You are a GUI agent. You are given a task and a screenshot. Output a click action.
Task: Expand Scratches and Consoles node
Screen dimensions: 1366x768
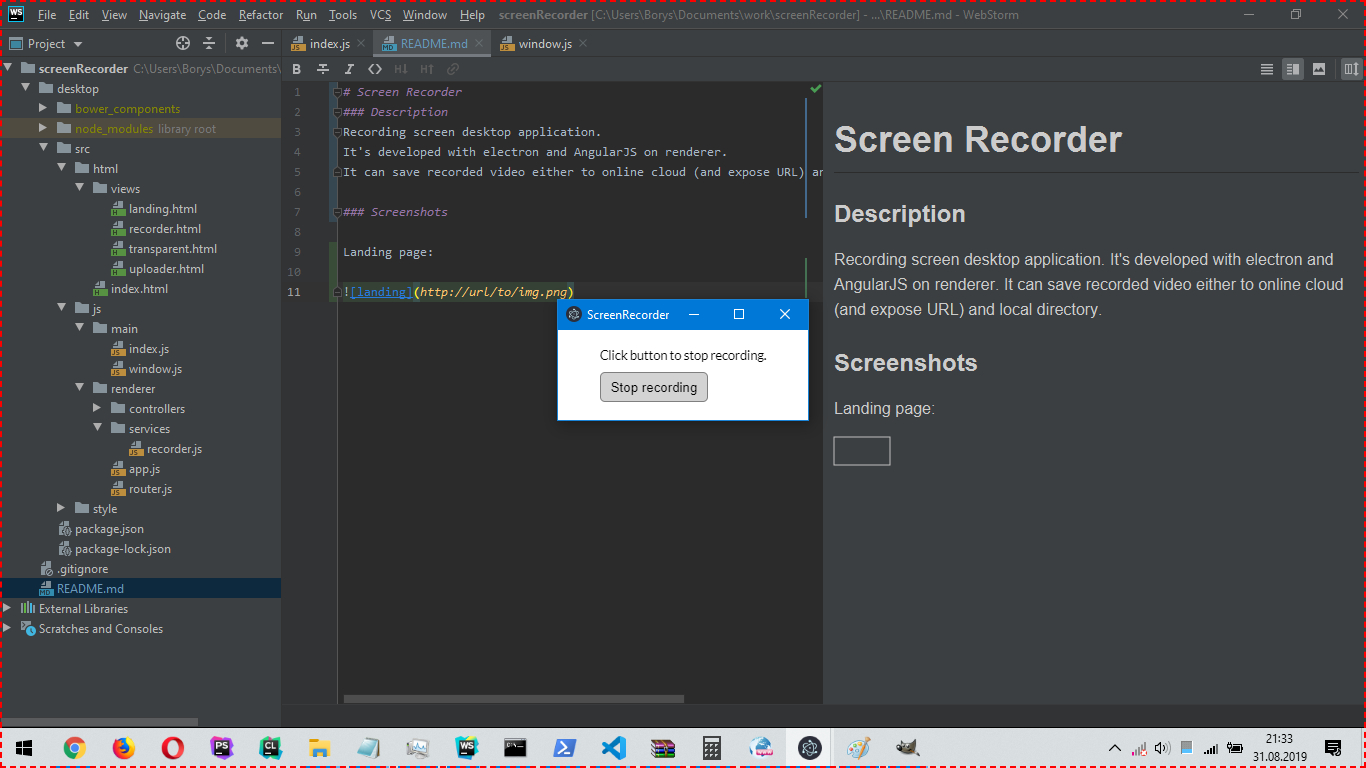point(7,628)
